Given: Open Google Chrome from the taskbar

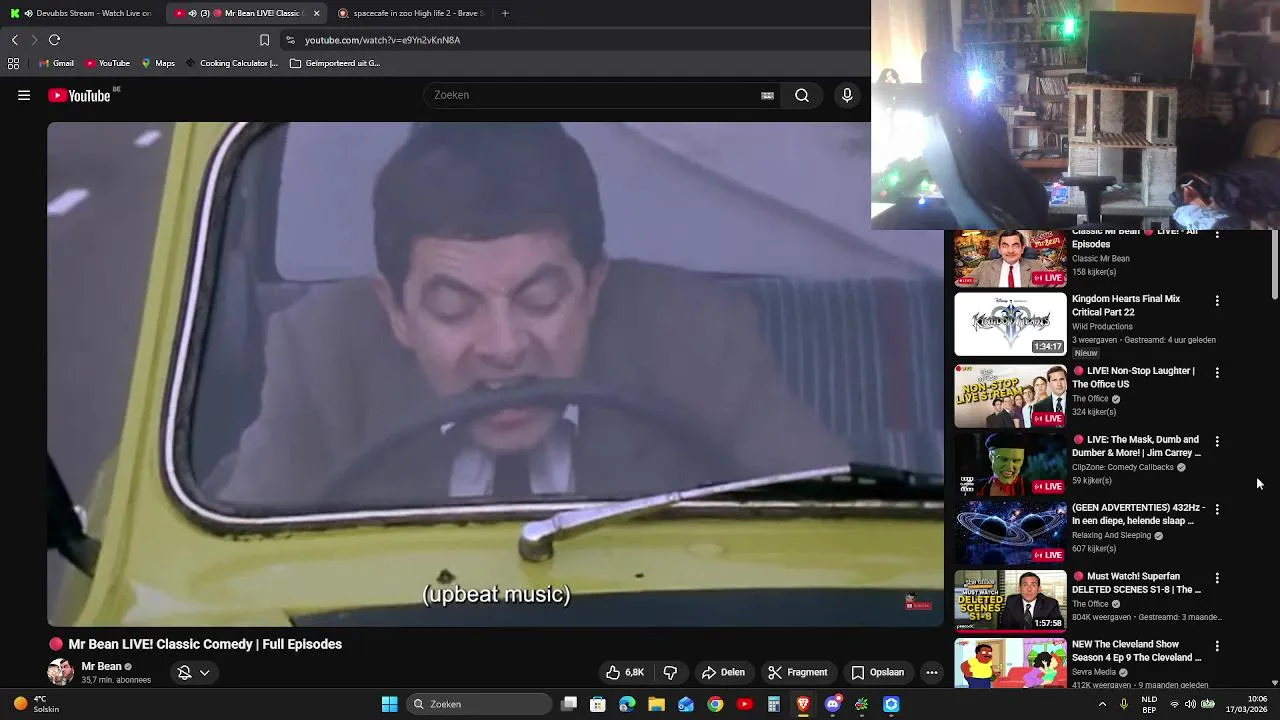Looking at the screenshot, I should (715, 704).
